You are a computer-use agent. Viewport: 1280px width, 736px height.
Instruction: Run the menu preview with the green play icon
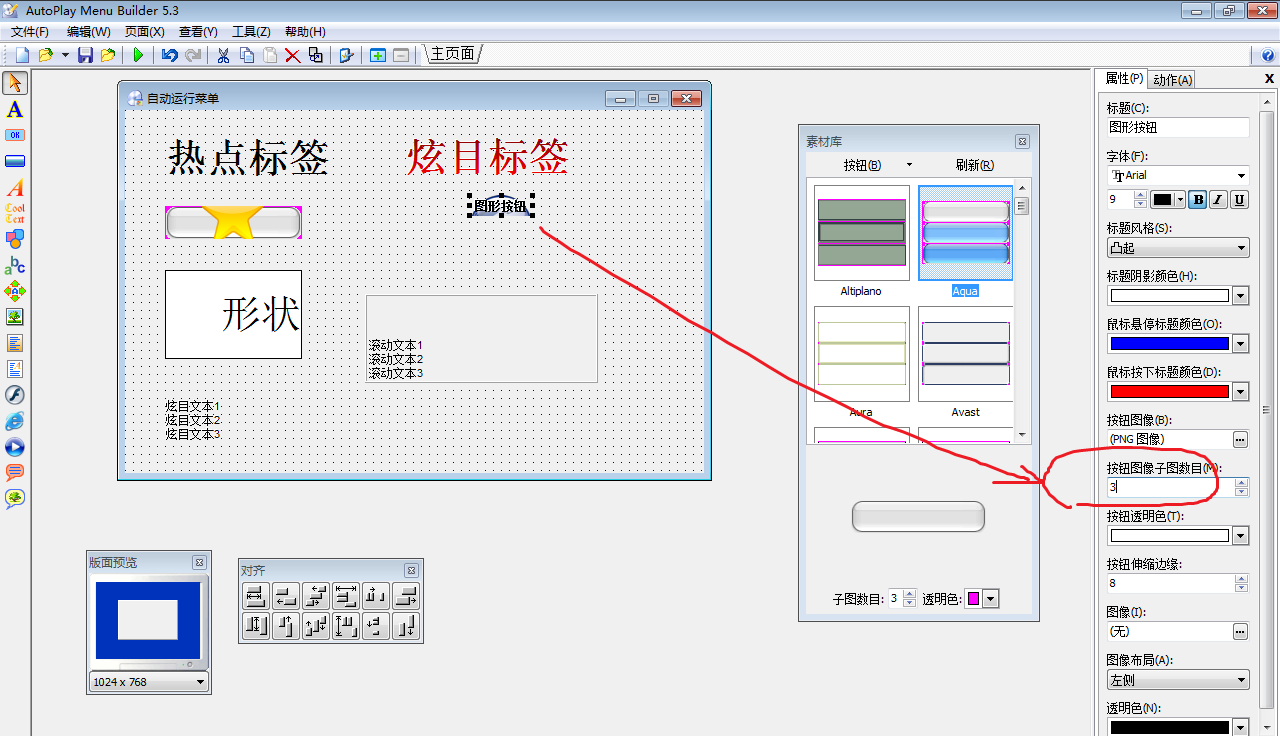(138, 55)
